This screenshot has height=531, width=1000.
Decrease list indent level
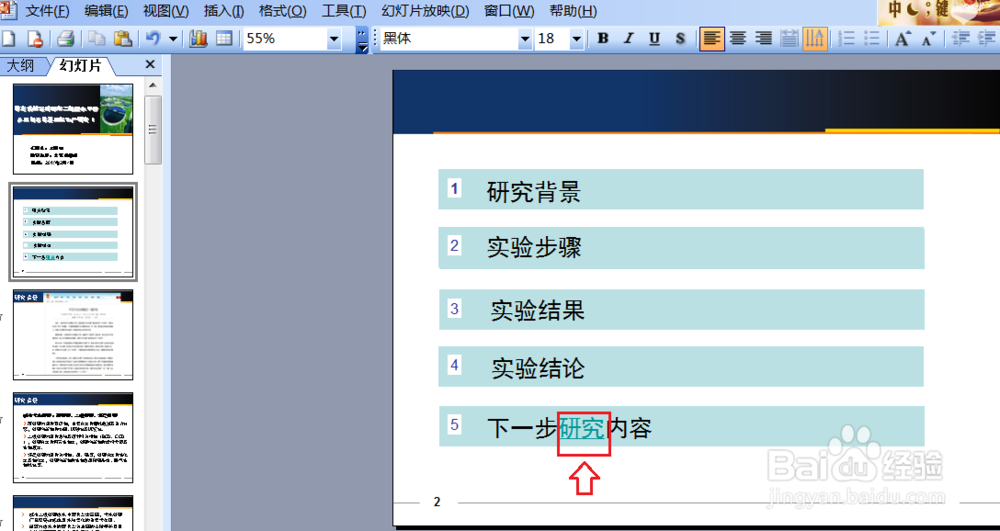tap(960, 39)
